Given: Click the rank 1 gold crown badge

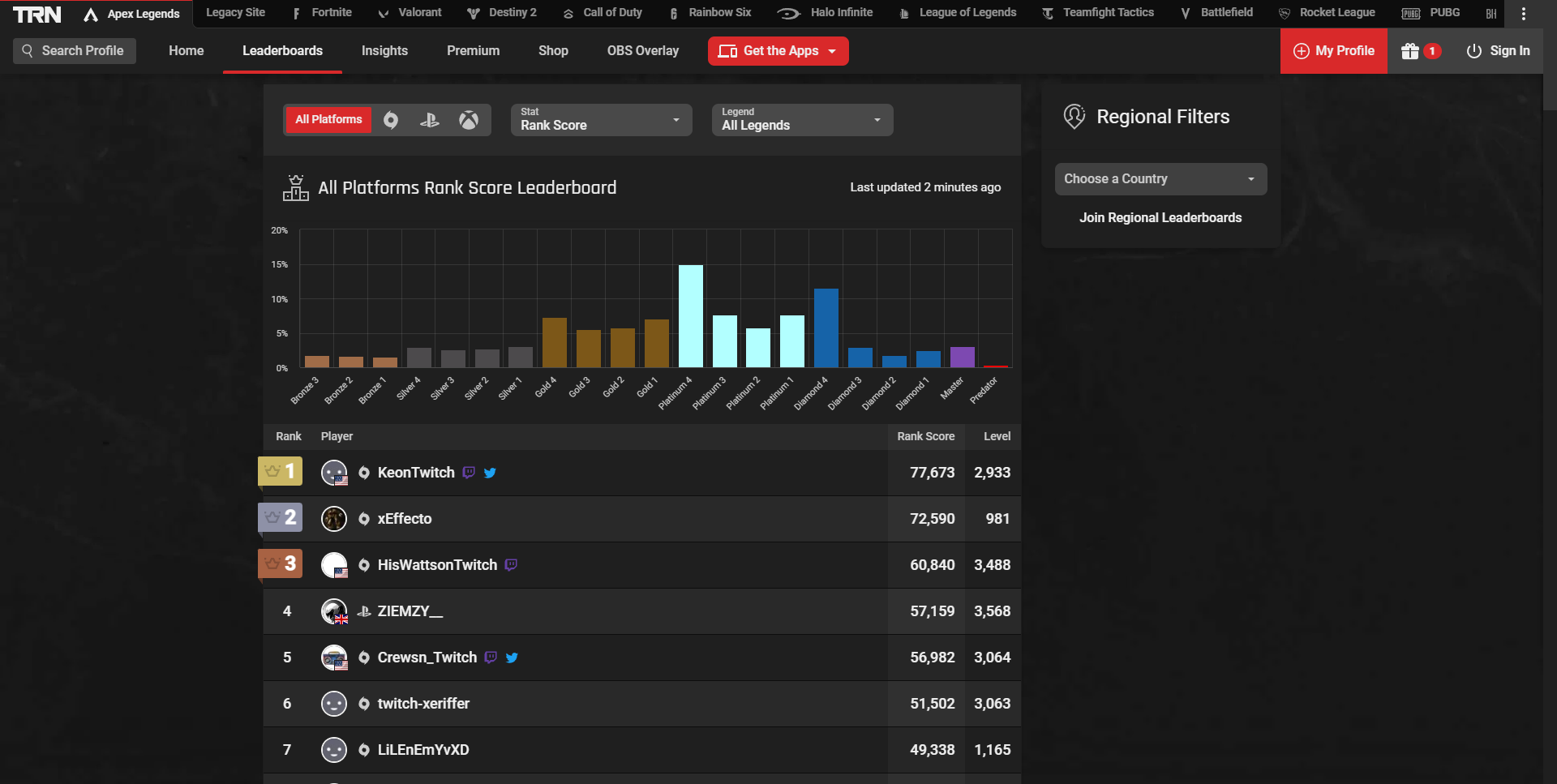Looking at the screenshot, I should (x=280, y=471).
